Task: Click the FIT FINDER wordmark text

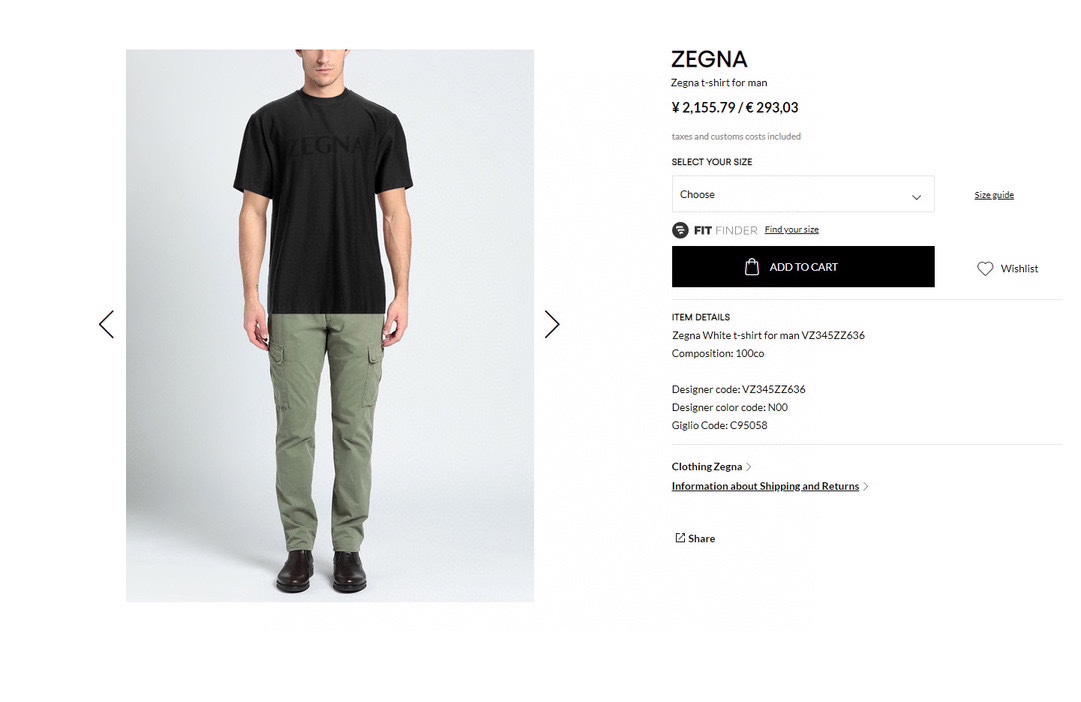Action: [x=725, y=230]
